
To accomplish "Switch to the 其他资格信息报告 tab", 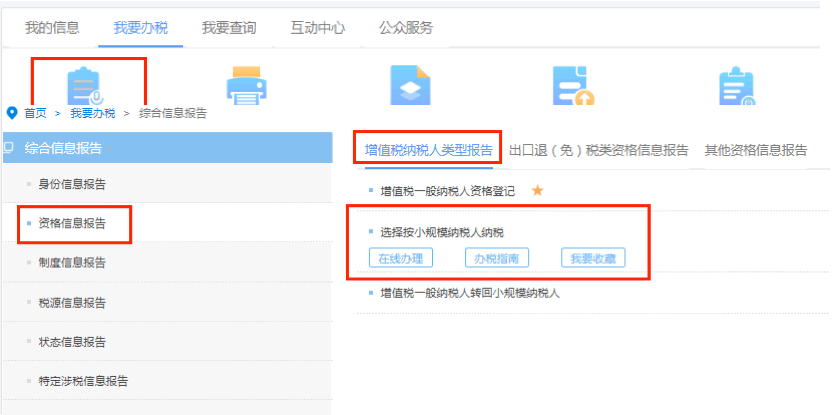I will pyautogui.click(x=755, y=150).
